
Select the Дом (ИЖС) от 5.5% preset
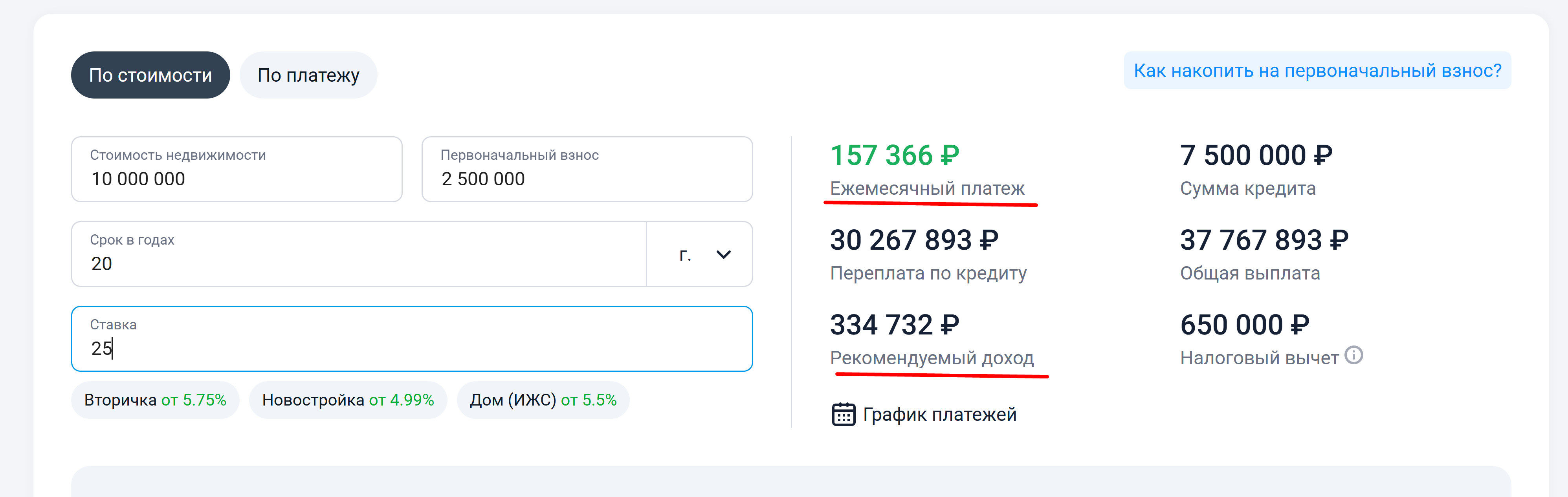pos(542,400)
